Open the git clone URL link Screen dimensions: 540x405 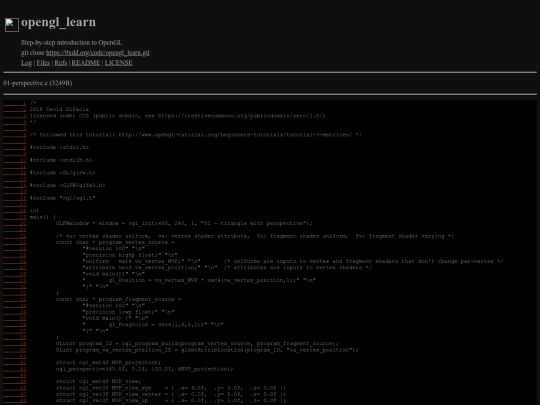click(98, 53)
